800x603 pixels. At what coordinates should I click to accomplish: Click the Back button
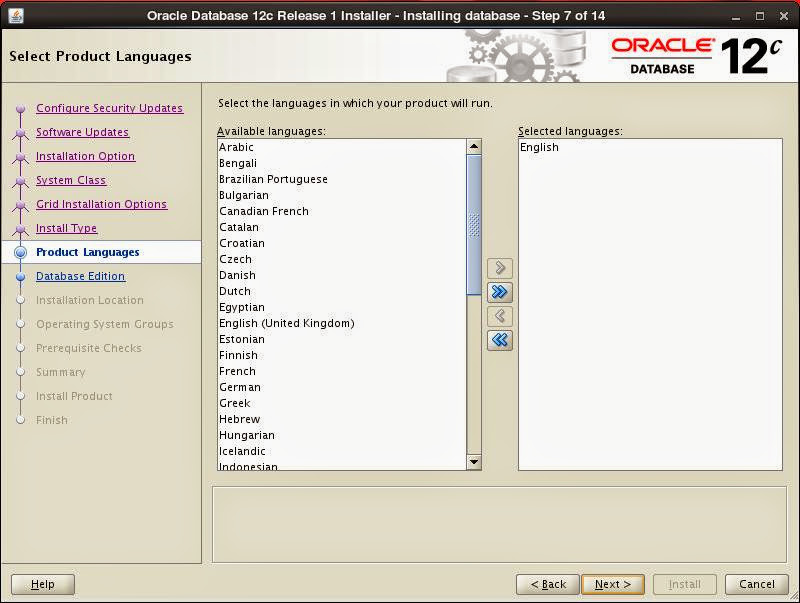pos(548,584)
